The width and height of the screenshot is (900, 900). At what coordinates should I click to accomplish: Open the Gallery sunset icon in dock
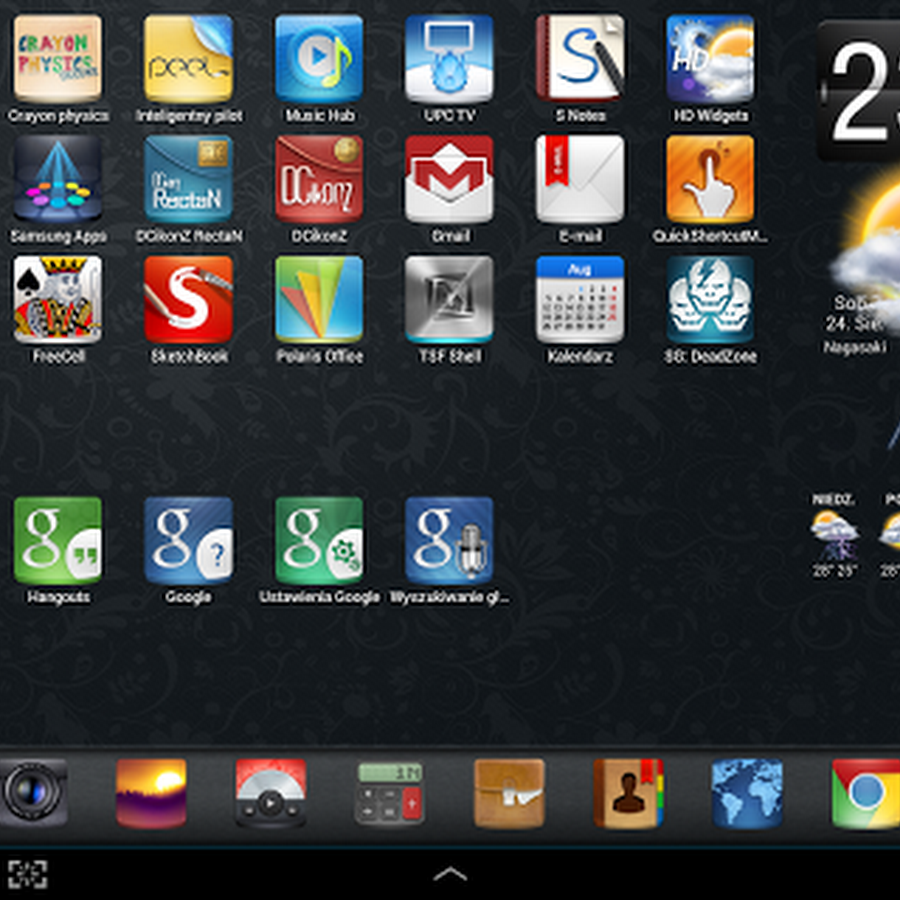pos(151,793)
